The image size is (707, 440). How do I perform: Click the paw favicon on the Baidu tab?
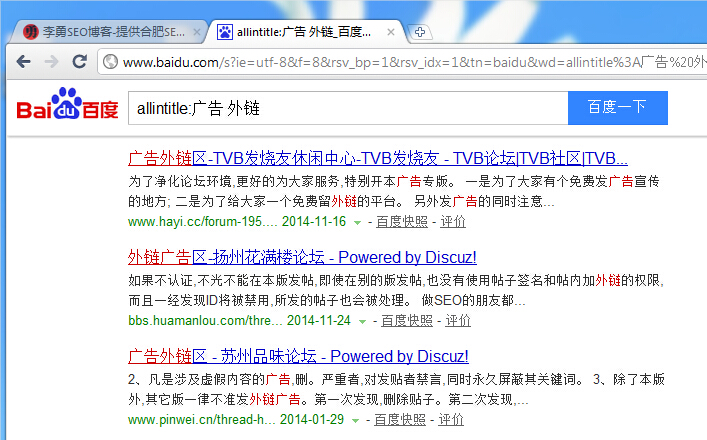225,32
